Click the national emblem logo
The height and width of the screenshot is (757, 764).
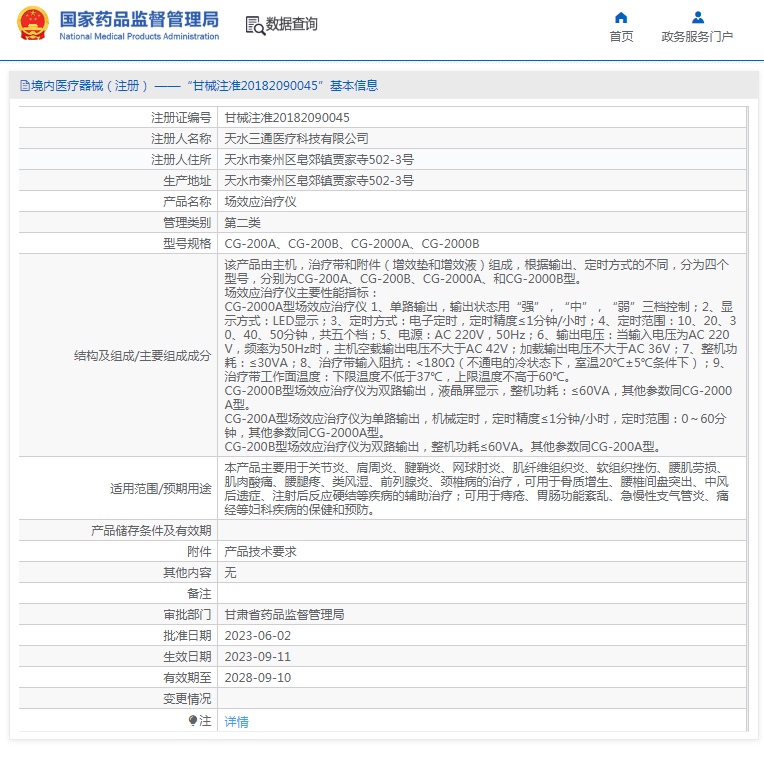[33, 23]
